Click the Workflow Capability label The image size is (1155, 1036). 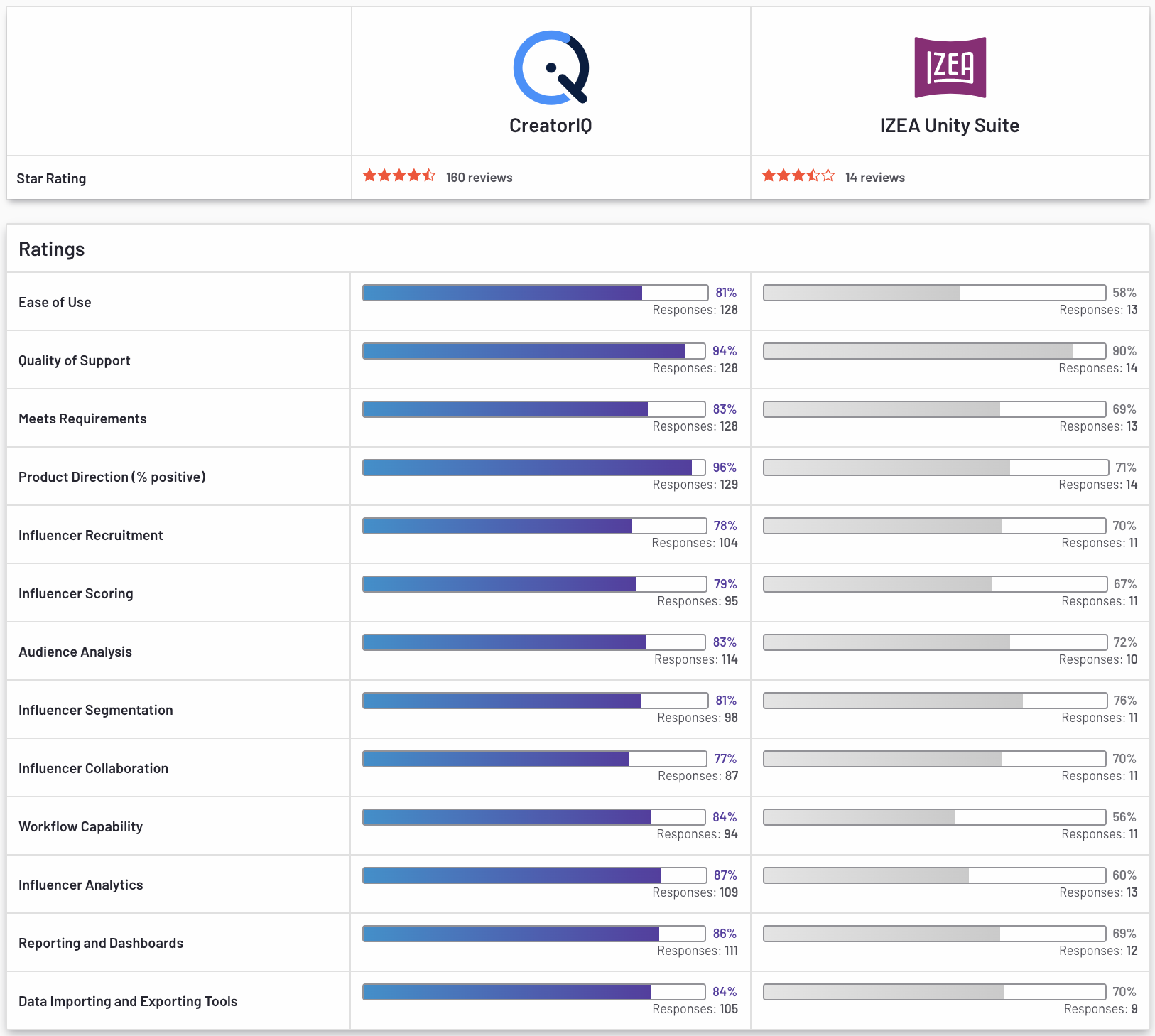tap(81, 827)
